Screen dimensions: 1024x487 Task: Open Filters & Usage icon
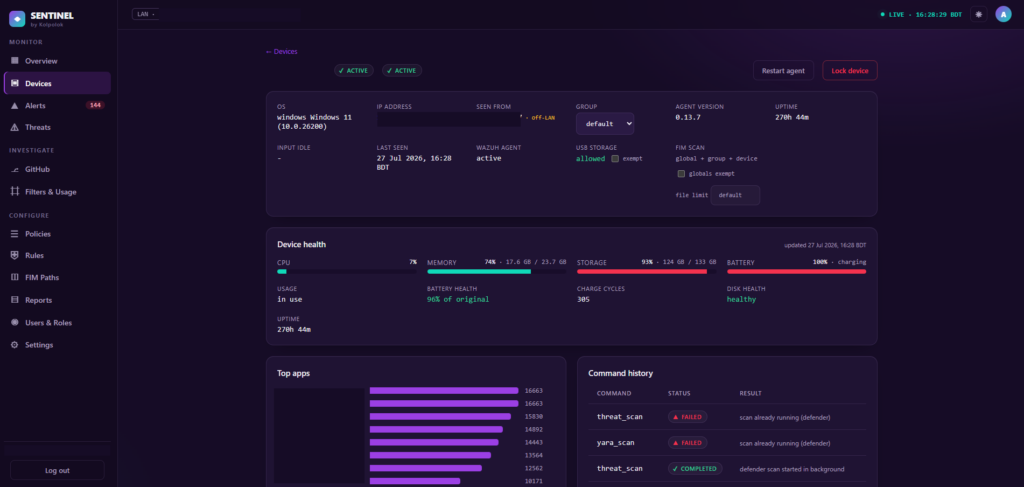14,192
